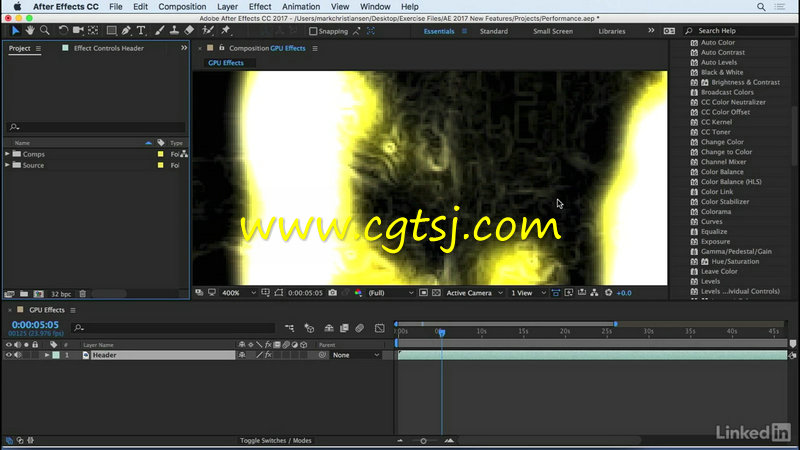The image size is (800, 450).
Task: Click the Comps folder yellow label swatch
Action: coord(161,154)
